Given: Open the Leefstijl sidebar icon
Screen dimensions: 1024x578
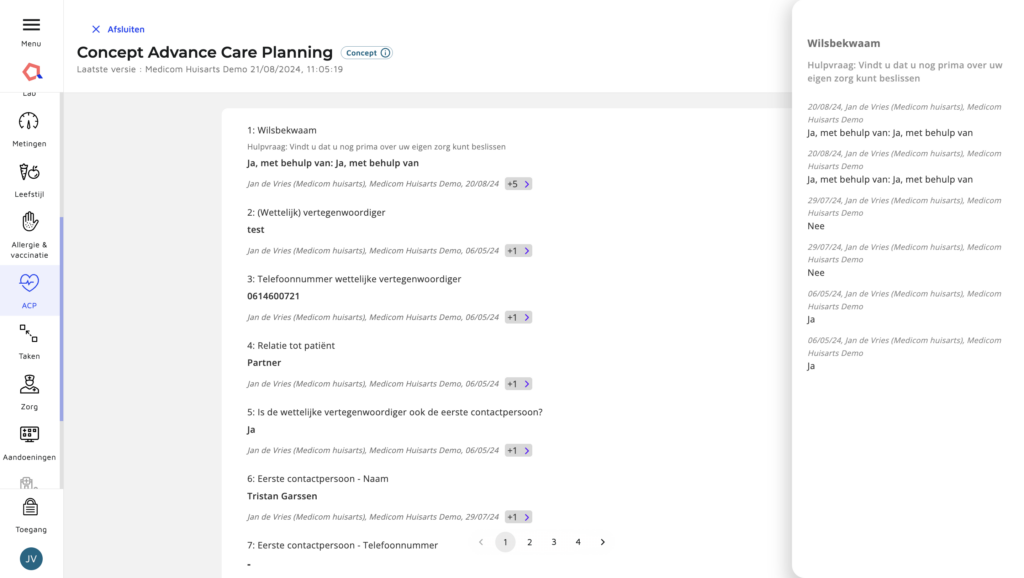Looking at the screenshot, I should coord(29,172).
